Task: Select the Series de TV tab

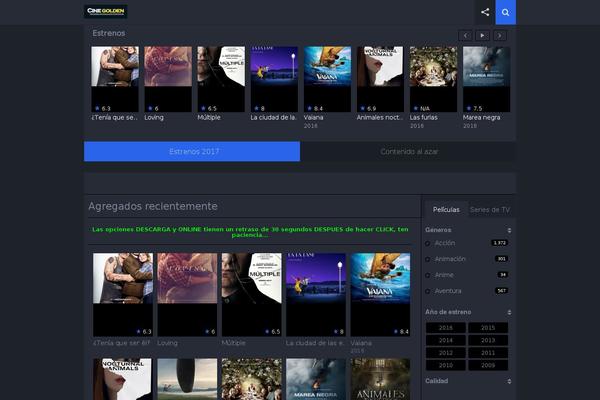Action: 490,209
